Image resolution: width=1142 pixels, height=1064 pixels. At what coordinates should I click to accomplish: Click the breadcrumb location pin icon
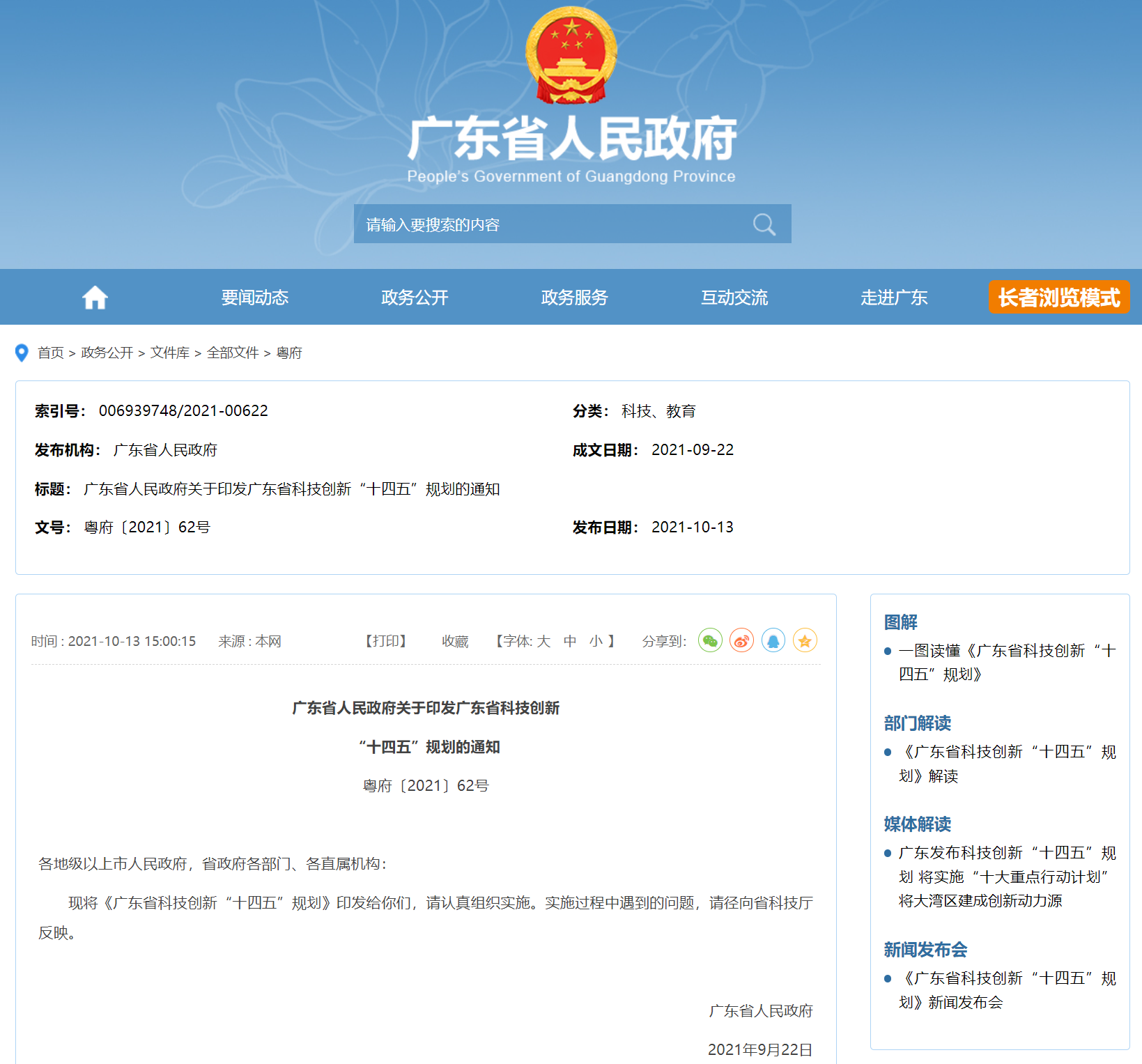tap(22, 353)
